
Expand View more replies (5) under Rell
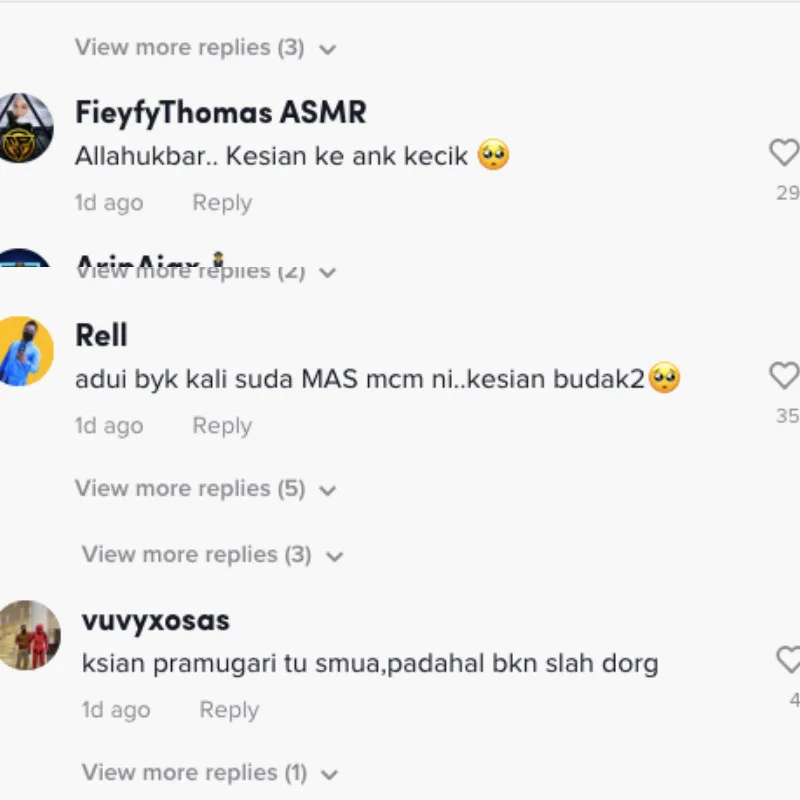pyautogui.click(x=205, y=489)
